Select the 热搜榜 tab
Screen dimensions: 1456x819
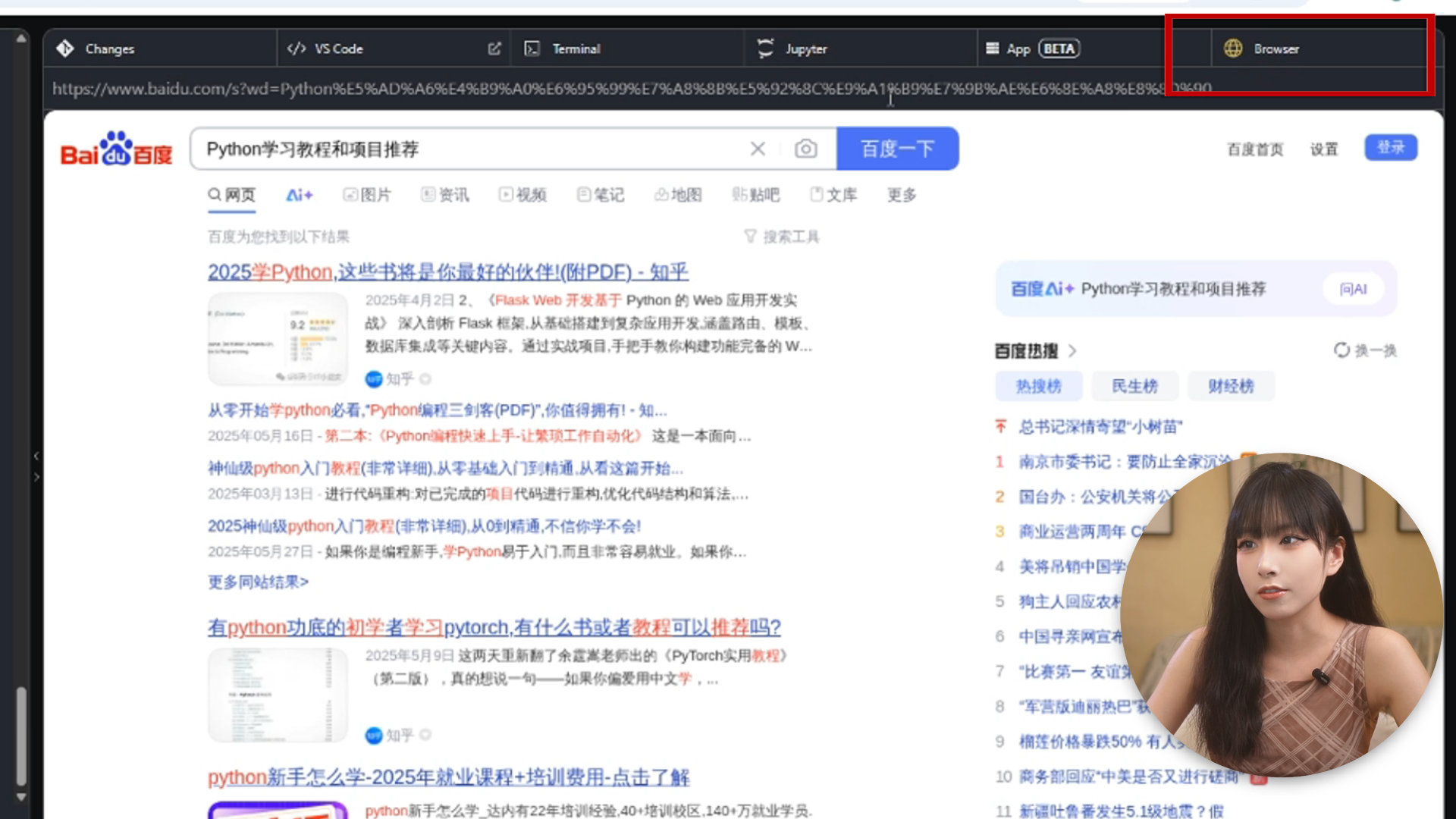point(1039,386)
